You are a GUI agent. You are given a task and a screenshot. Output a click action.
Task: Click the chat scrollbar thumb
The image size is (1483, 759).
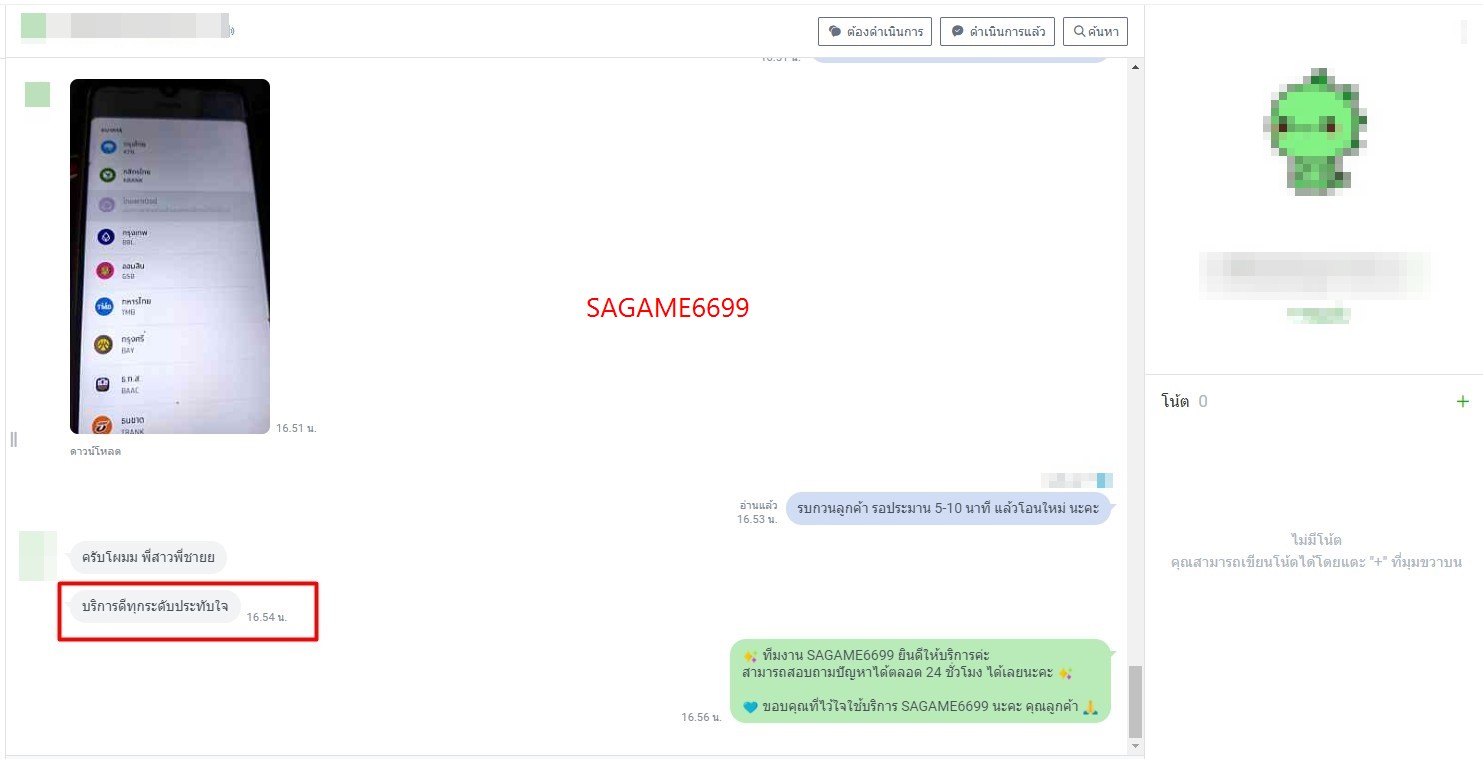1134,701
